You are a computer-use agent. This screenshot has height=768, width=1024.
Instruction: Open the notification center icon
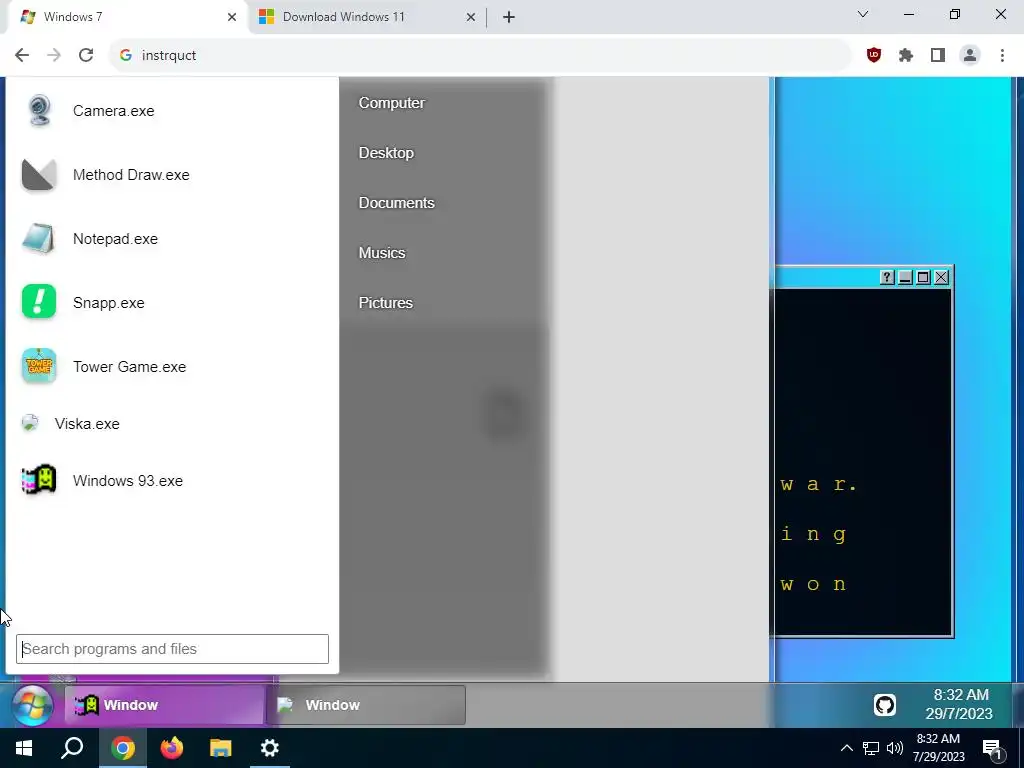point(992,748)
